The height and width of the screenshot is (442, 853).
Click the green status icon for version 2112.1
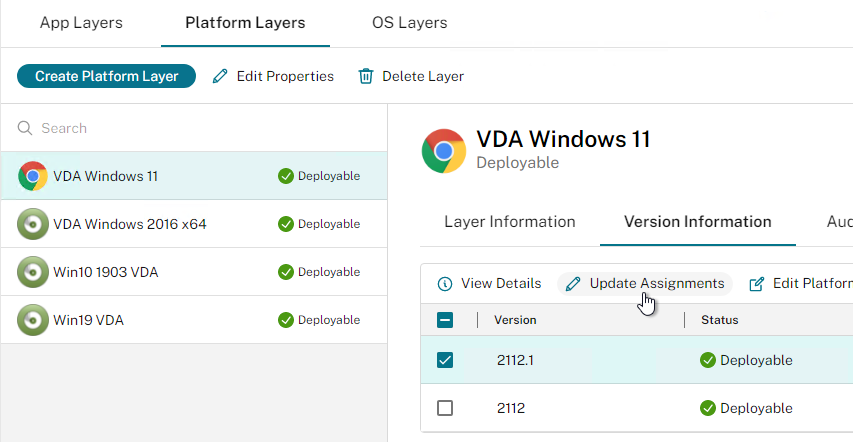(708, 360)
